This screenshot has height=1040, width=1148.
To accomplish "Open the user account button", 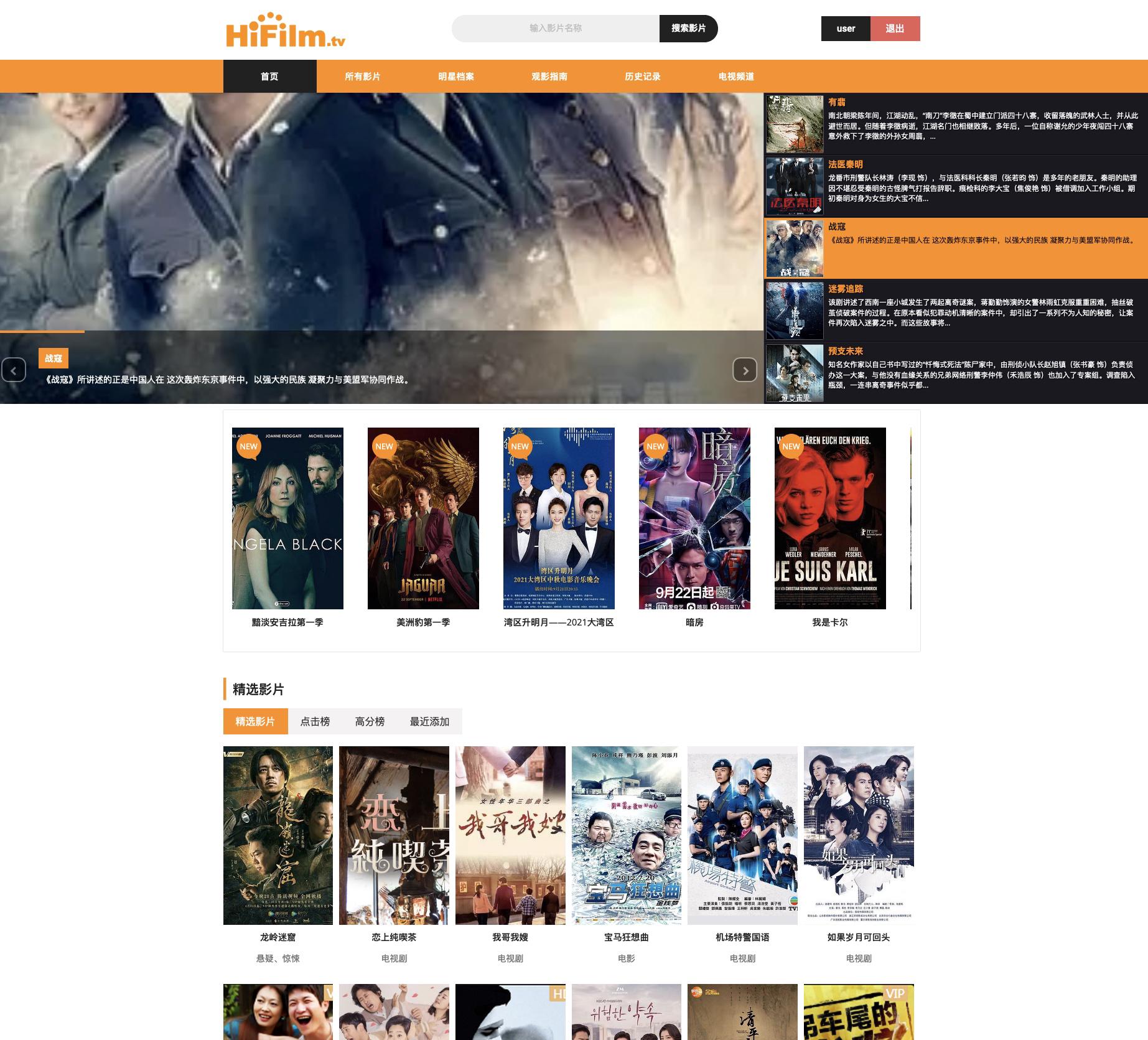I will [846, 29].
